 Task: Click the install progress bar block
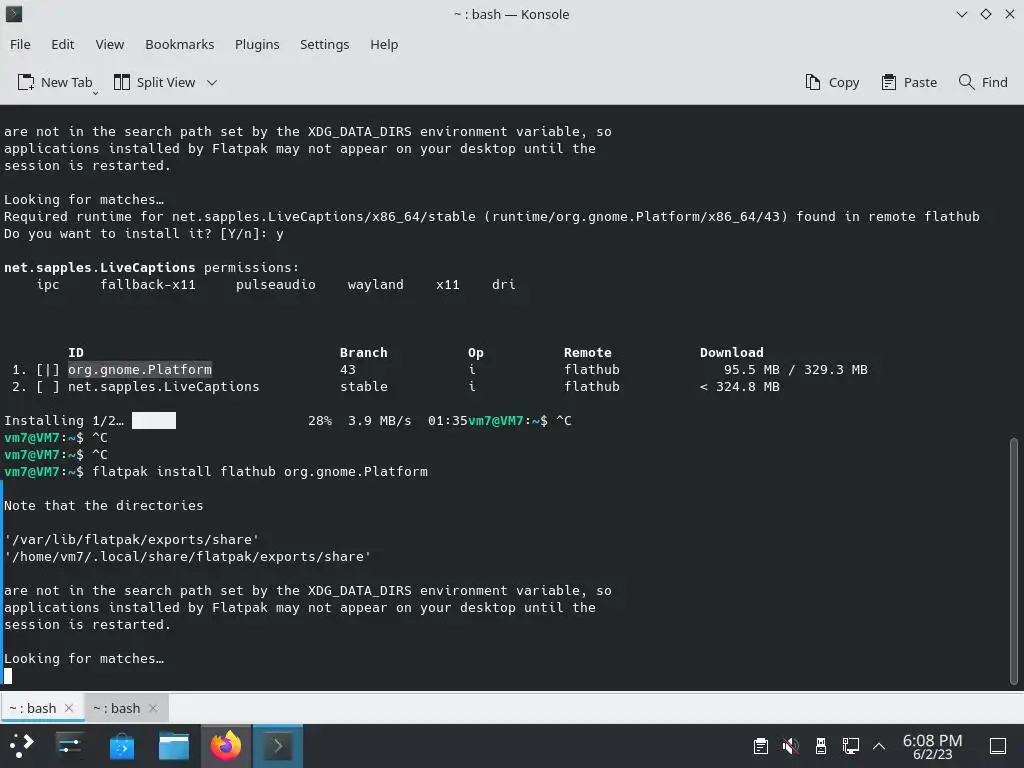coord(153,420)
